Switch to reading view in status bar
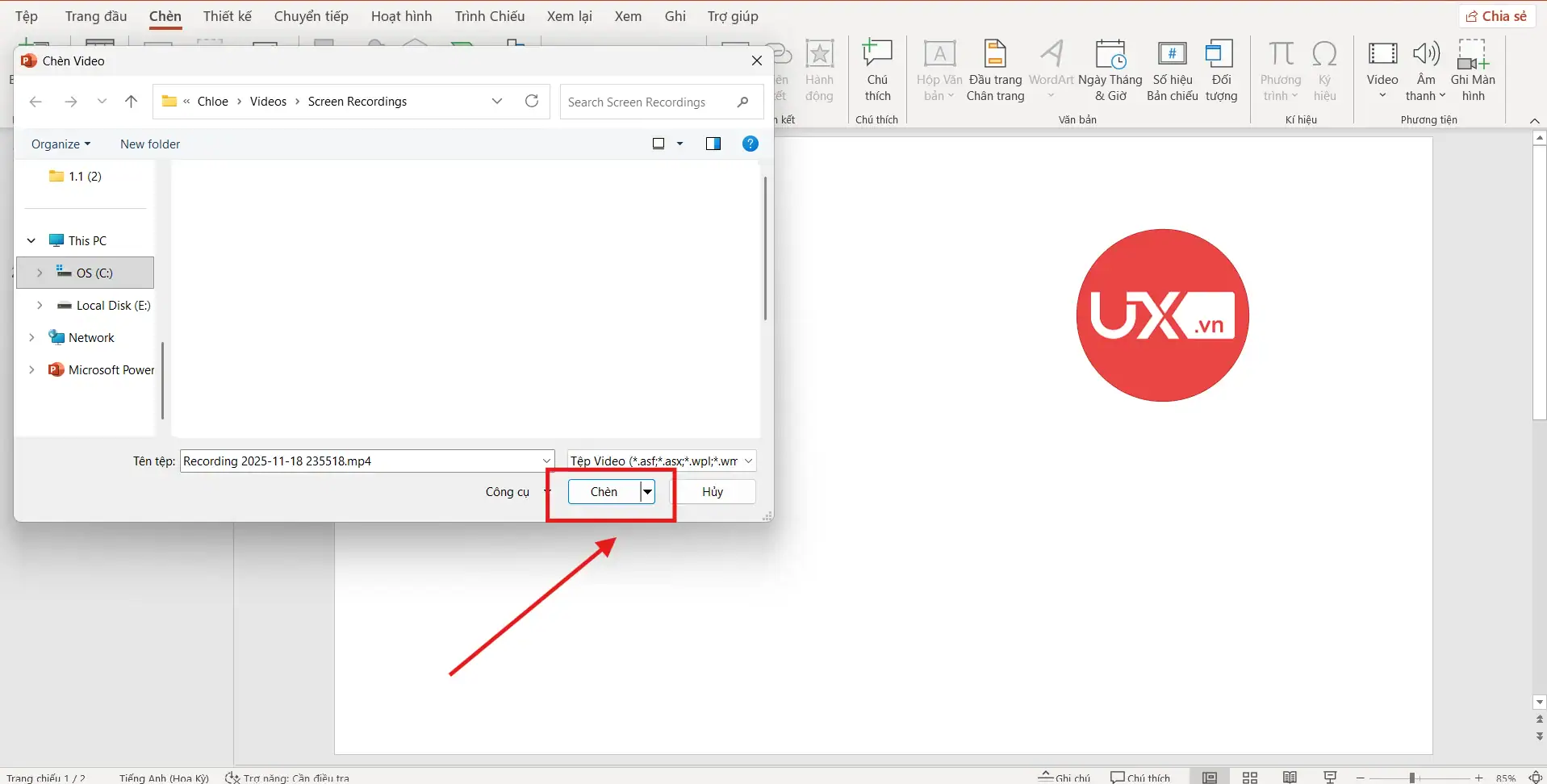Viewport: 1547px width, 784px height. tap(1290, 778)
